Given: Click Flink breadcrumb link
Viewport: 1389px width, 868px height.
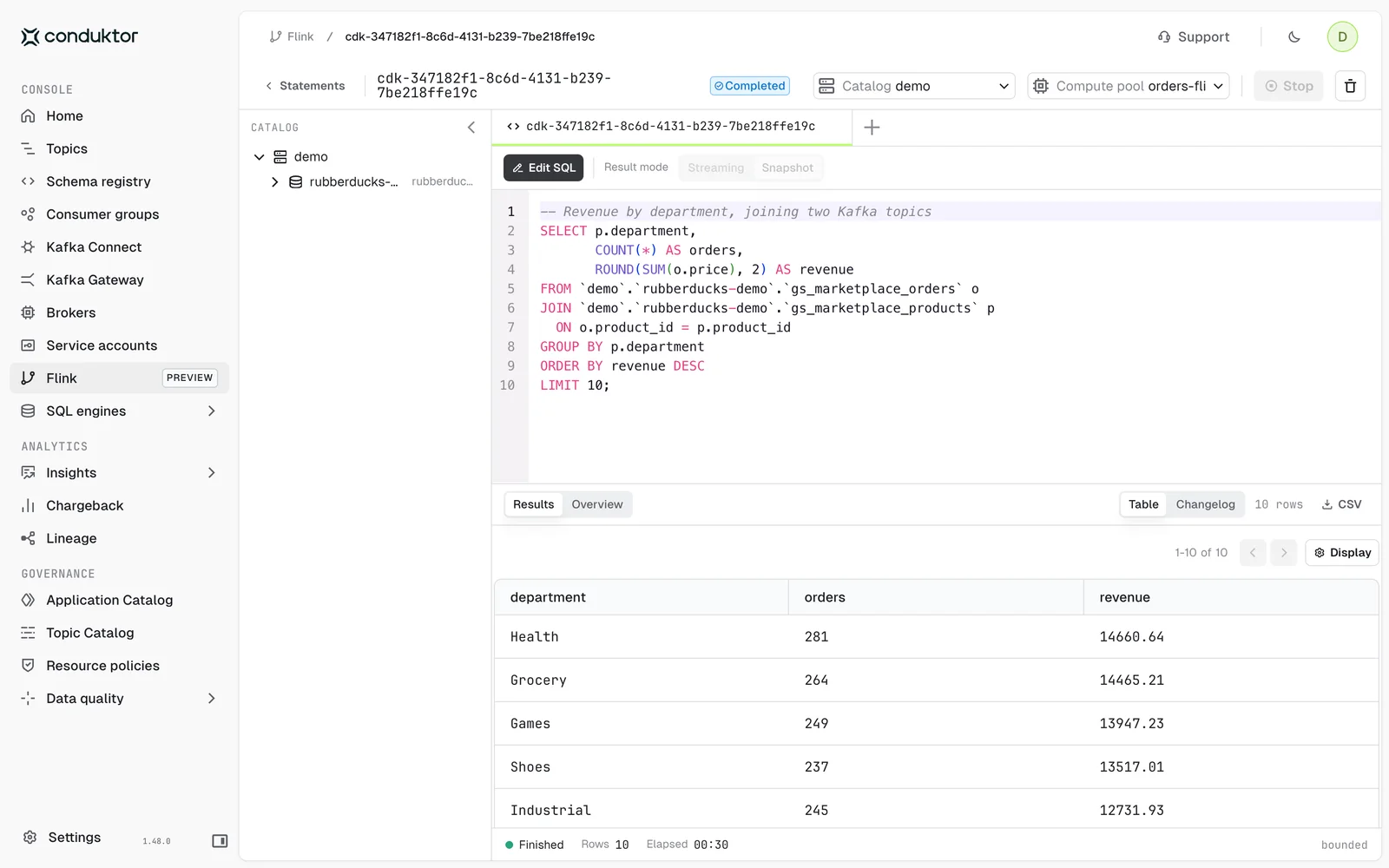Looking at the screenshot, I should coord(292,36).
